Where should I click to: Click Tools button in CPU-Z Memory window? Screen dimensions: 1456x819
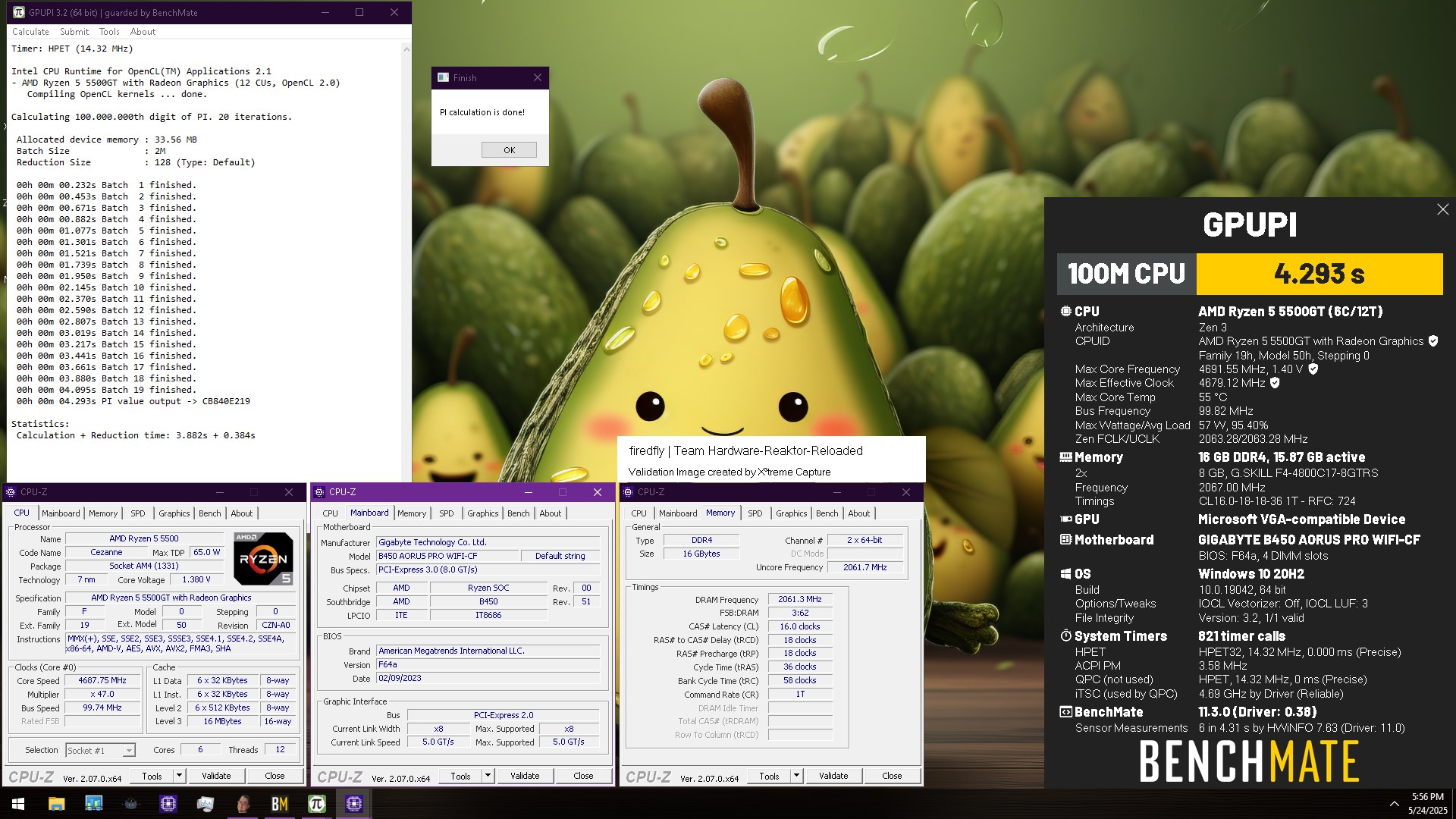pyautogui.click(x=769, y=776)
